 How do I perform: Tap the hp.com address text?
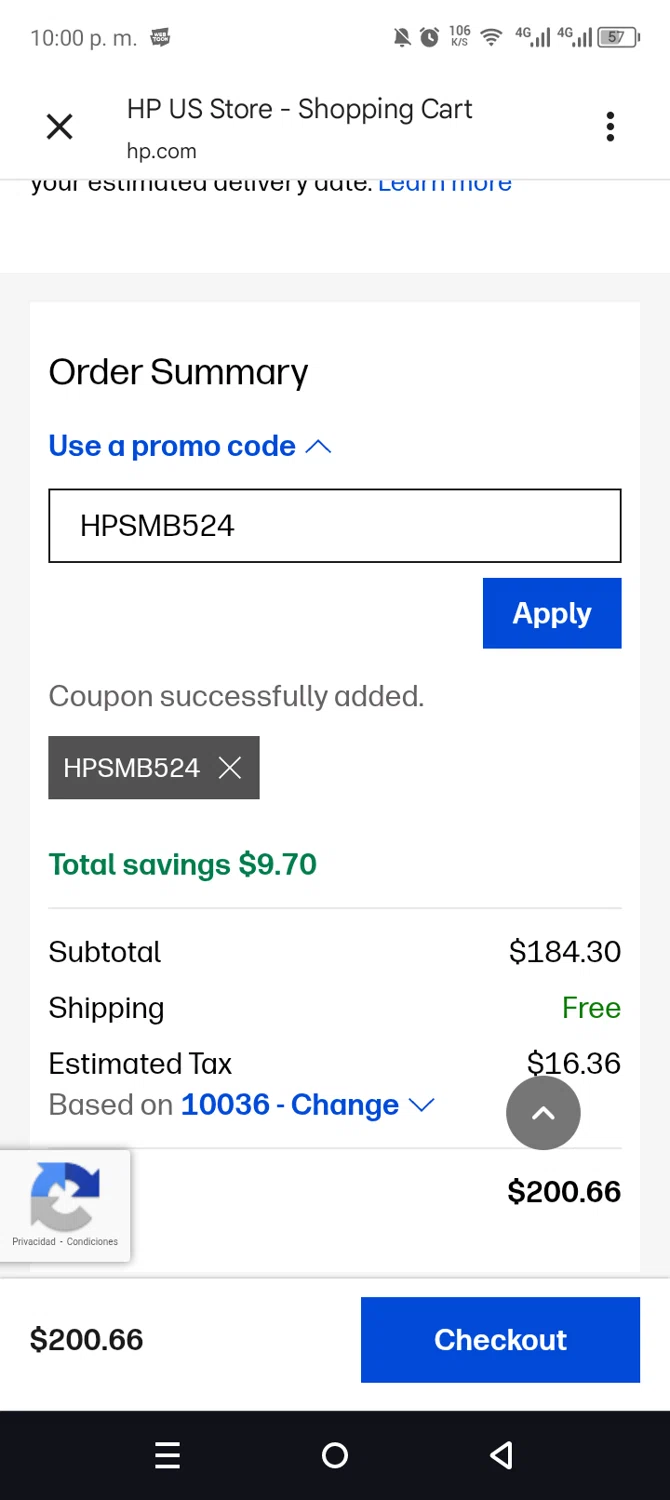click(x=161, y=151)
